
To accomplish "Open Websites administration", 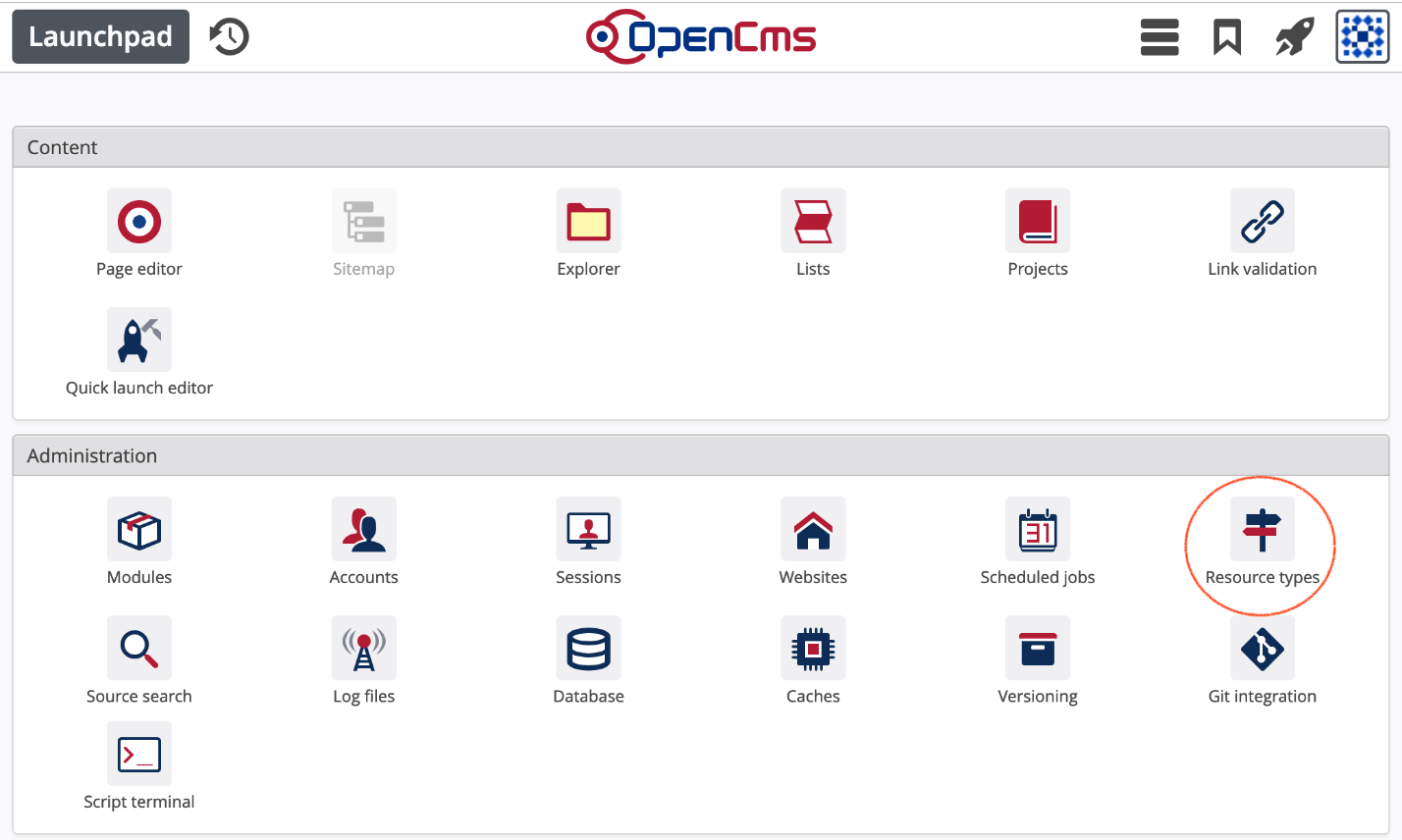I will (x=813, y=530).
